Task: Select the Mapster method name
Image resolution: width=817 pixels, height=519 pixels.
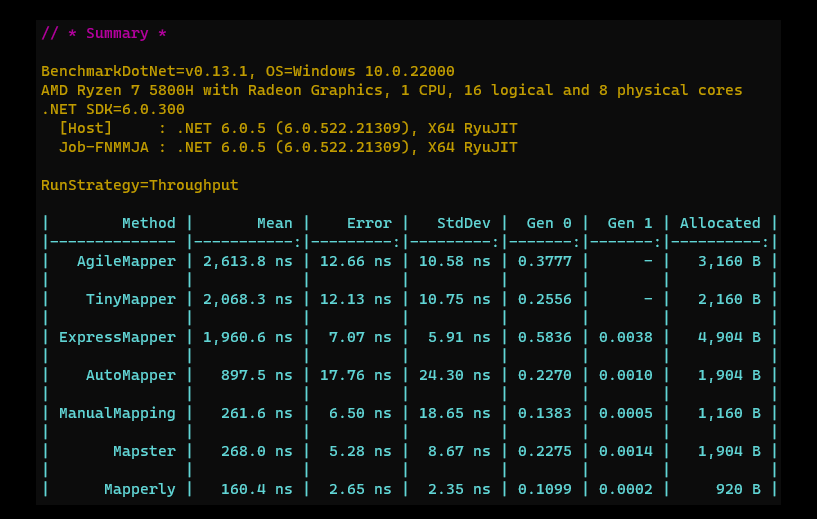Action: [144, 451]
